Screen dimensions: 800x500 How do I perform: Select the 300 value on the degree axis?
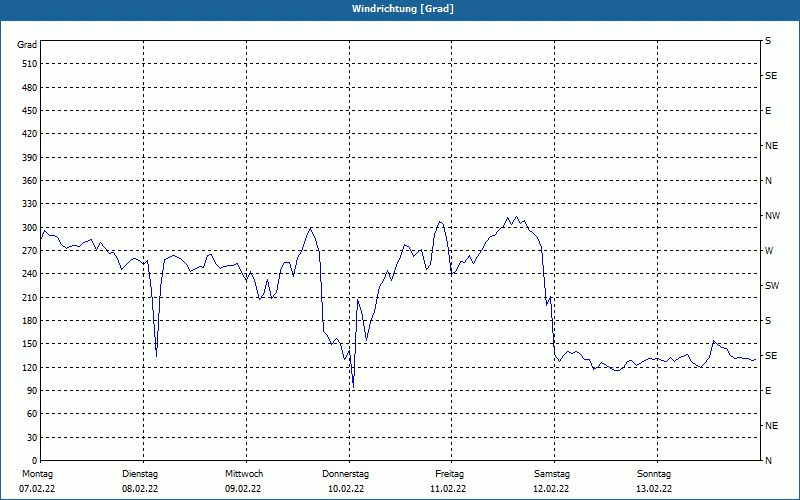point(30,228)
